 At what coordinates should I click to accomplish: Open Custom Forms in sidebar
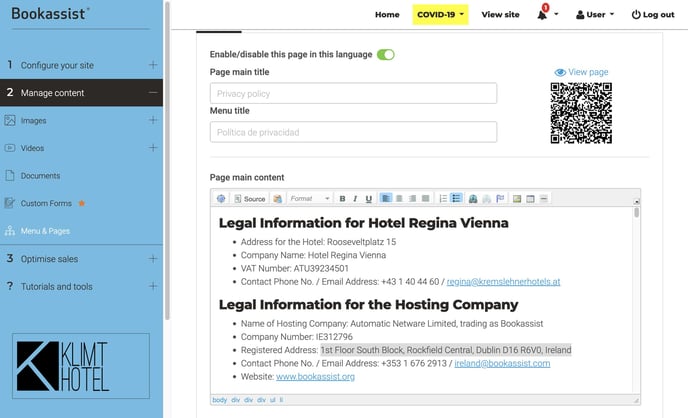click(x=46, y=203)
